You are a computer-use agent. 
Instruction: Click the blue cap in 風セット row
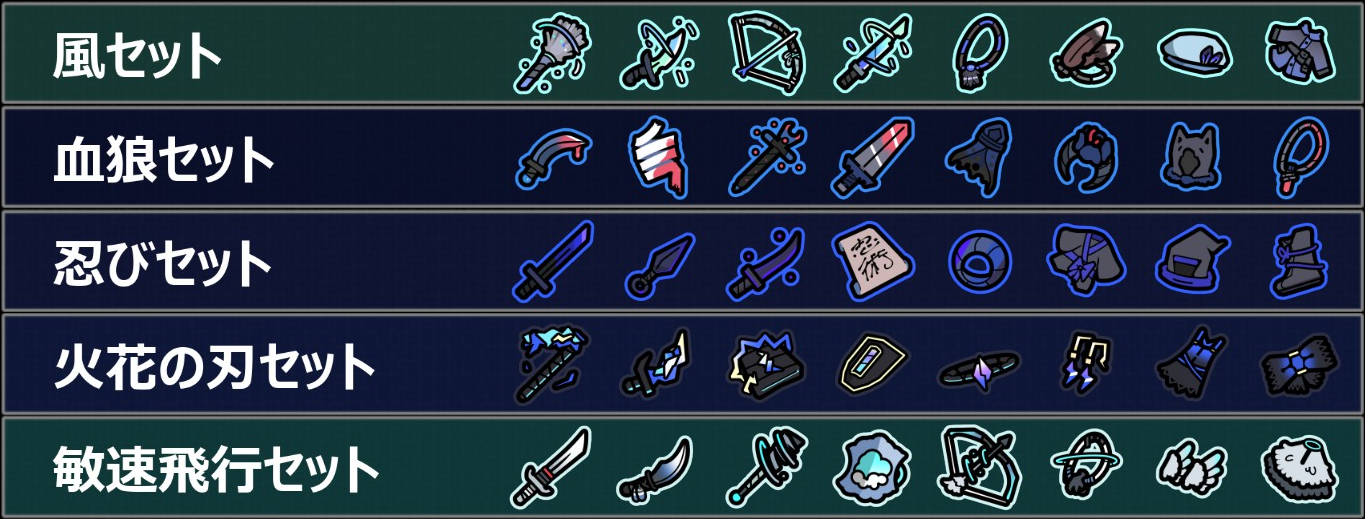(1188, 52)
